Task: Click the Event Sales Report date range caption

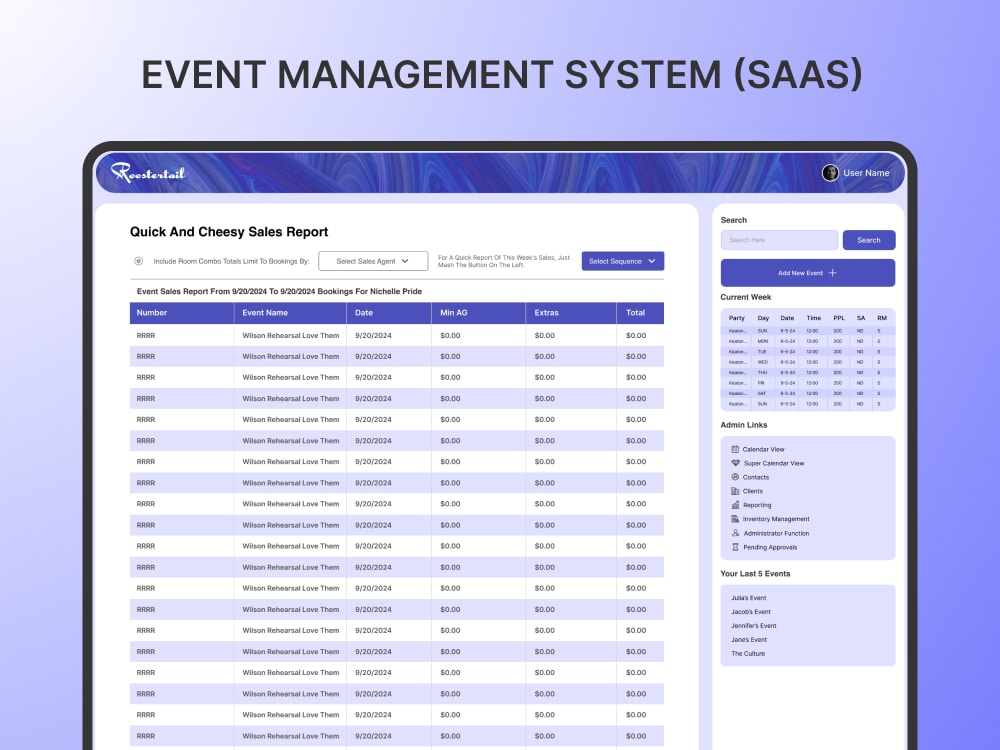Action: coord(279,291)
